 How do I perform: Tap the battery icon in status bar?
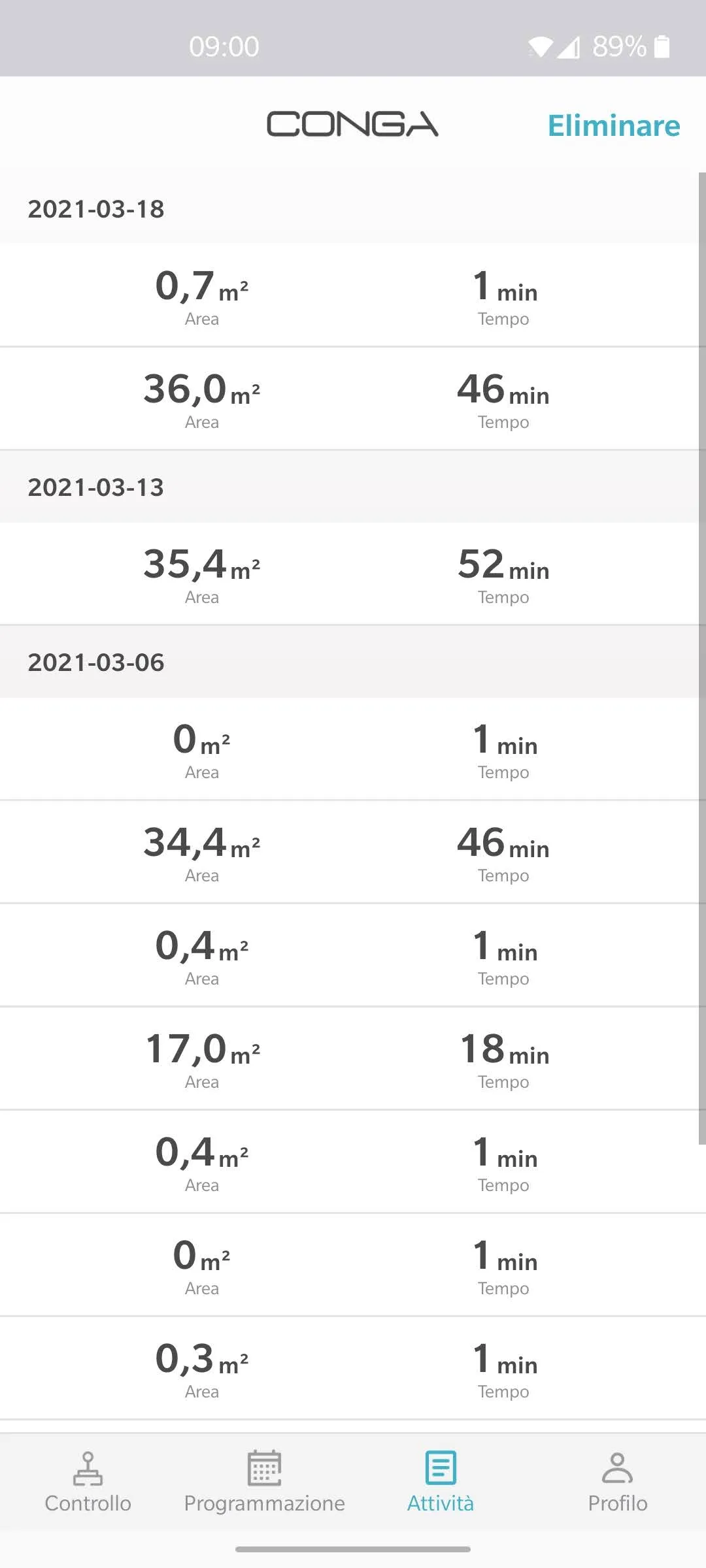point(662,46)
